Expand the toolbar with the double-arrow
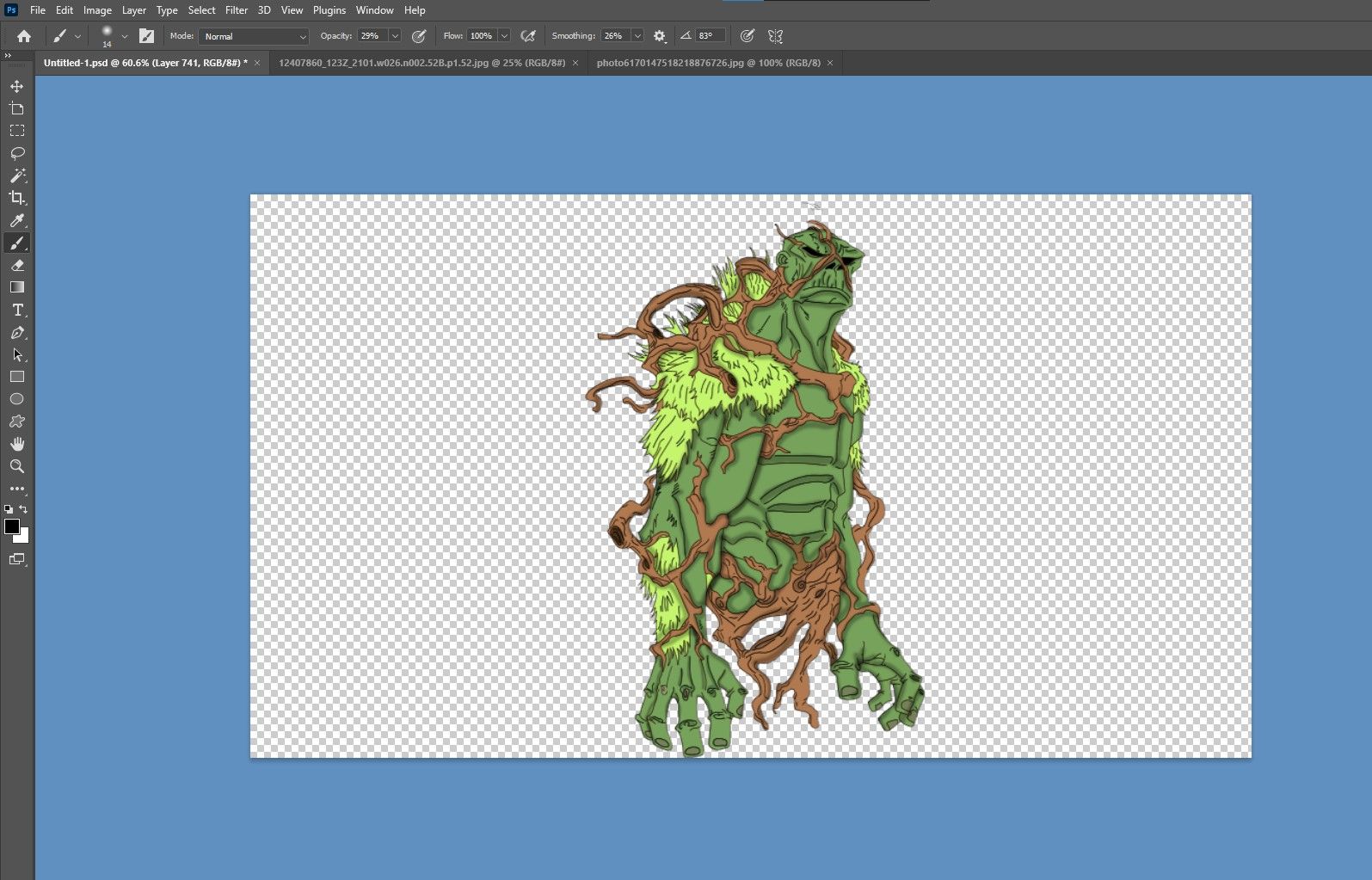1372x880 pixels. (8, 55)
